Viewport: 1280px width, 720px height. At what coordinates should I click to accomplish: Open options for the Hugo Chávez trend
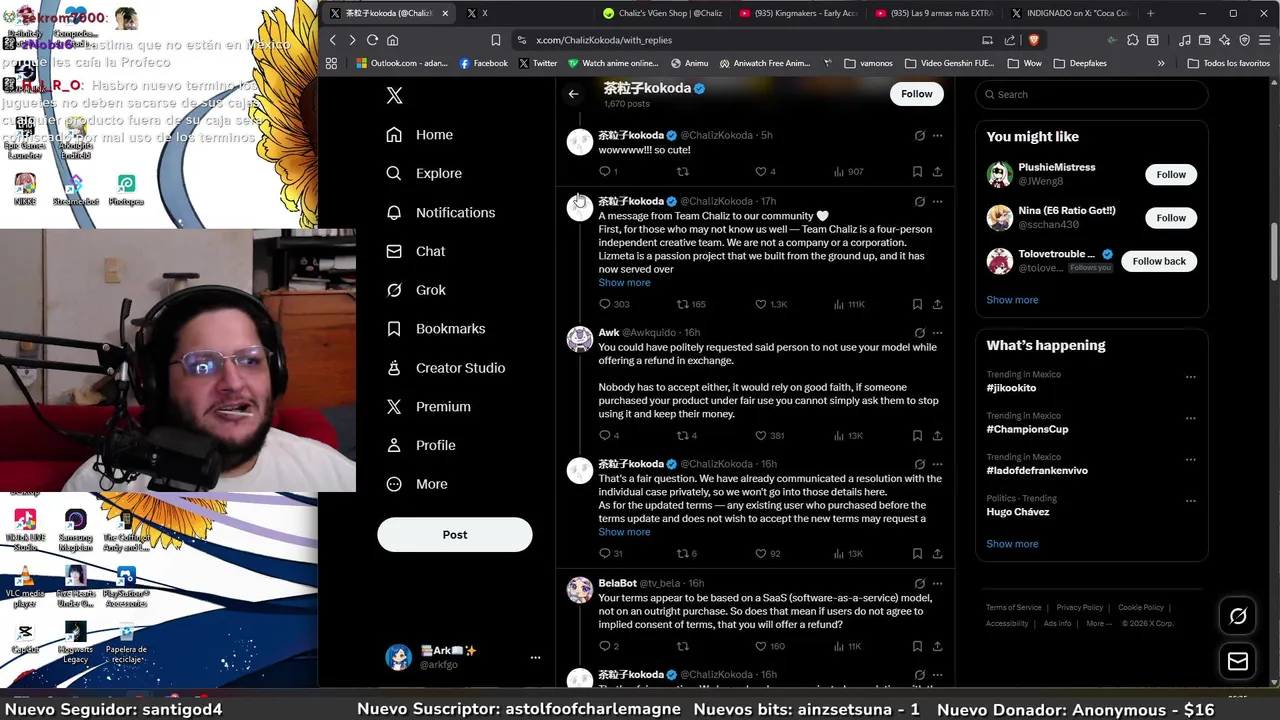[x=1190, y=501]
